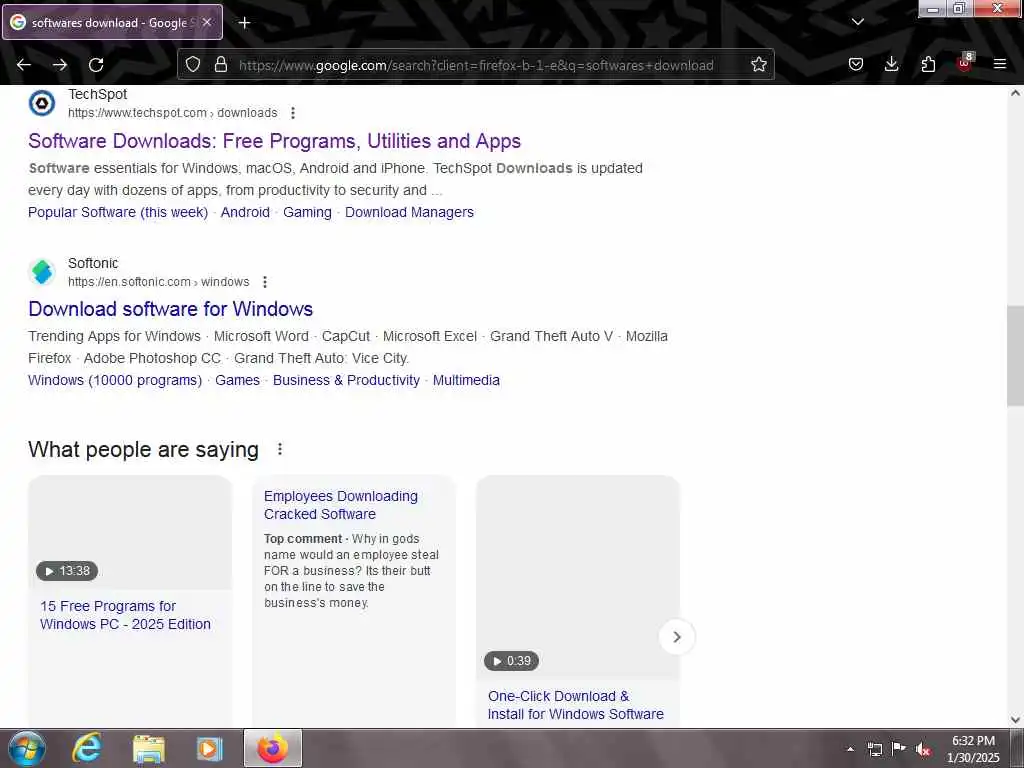Open the Multimedia sitelink
This screenshot has height=768, width=1024.
(x=466, y=380)
